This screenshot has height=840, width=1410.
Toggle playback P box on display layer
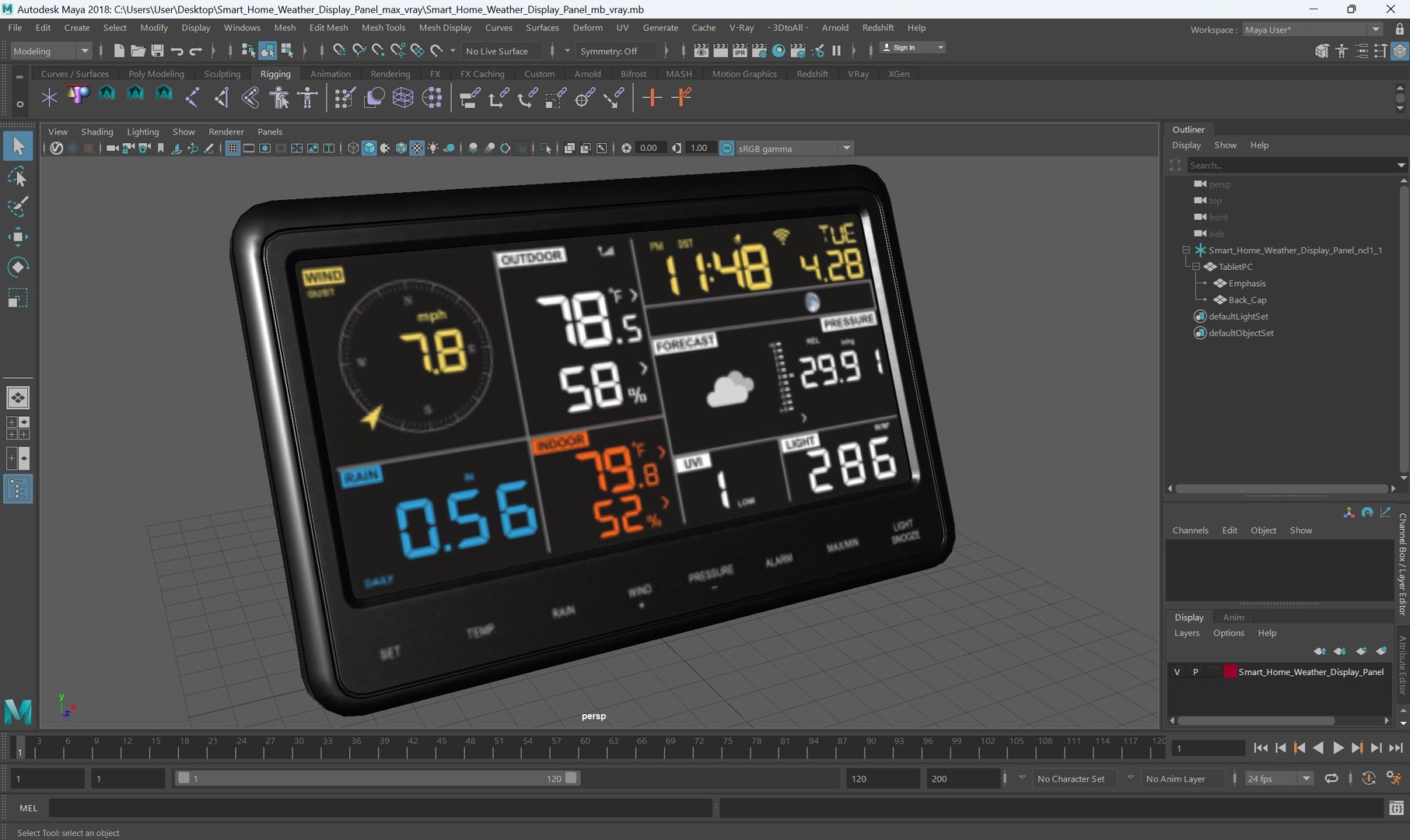tap(1195, 671)
